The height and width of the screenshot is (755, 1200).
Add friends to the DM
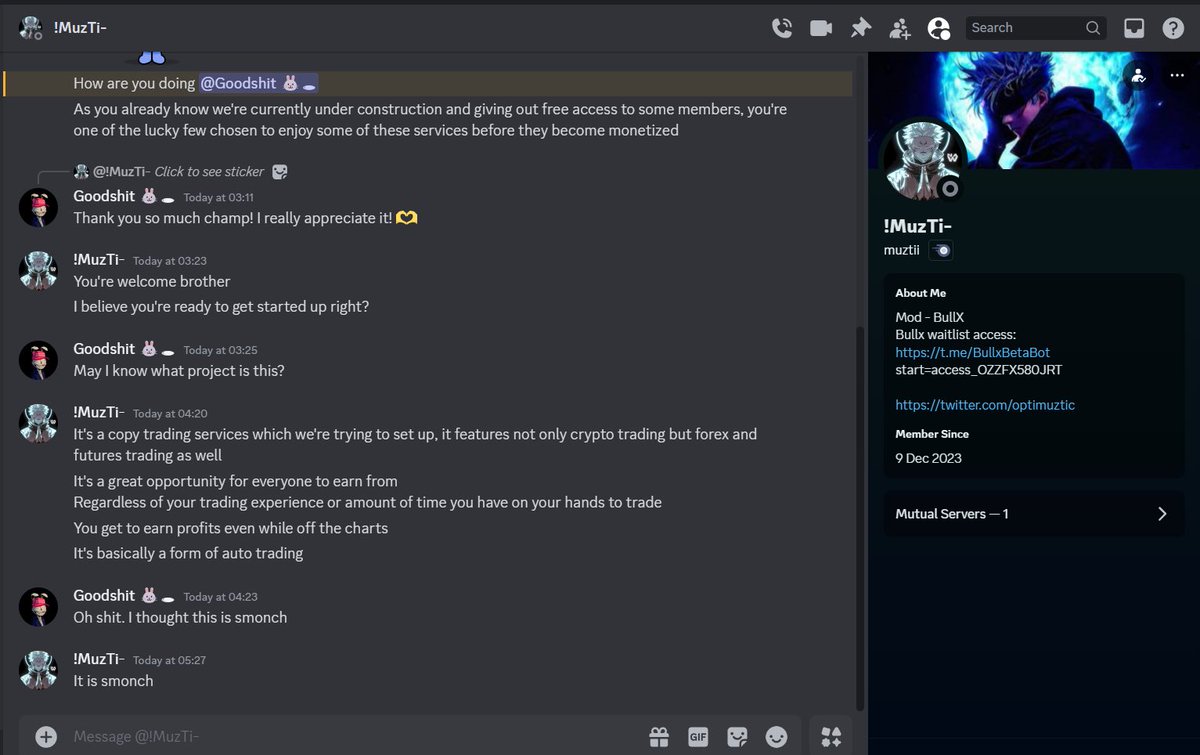(x=899, y=27)
